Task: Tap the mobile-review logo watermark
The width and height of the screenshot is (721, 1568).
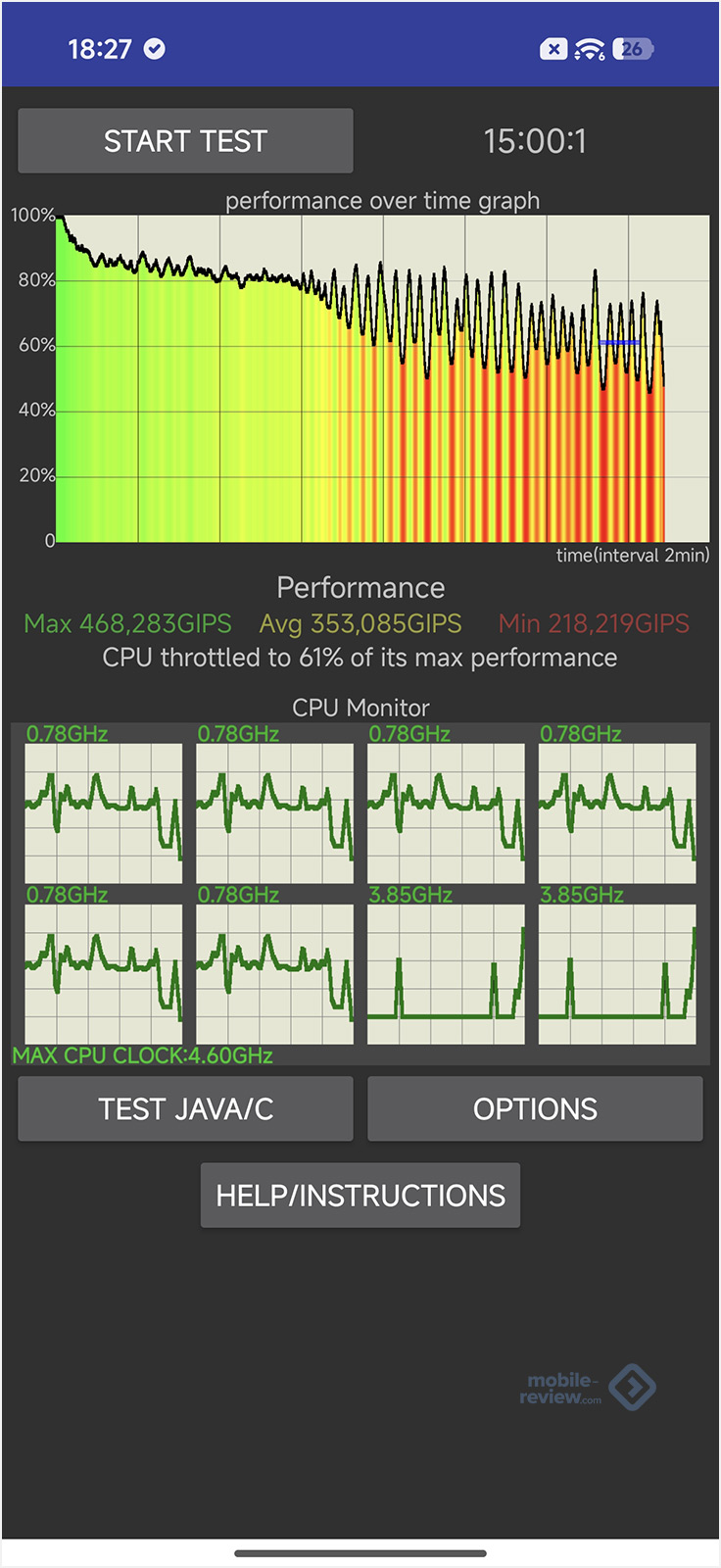Action: (588, 1388)
